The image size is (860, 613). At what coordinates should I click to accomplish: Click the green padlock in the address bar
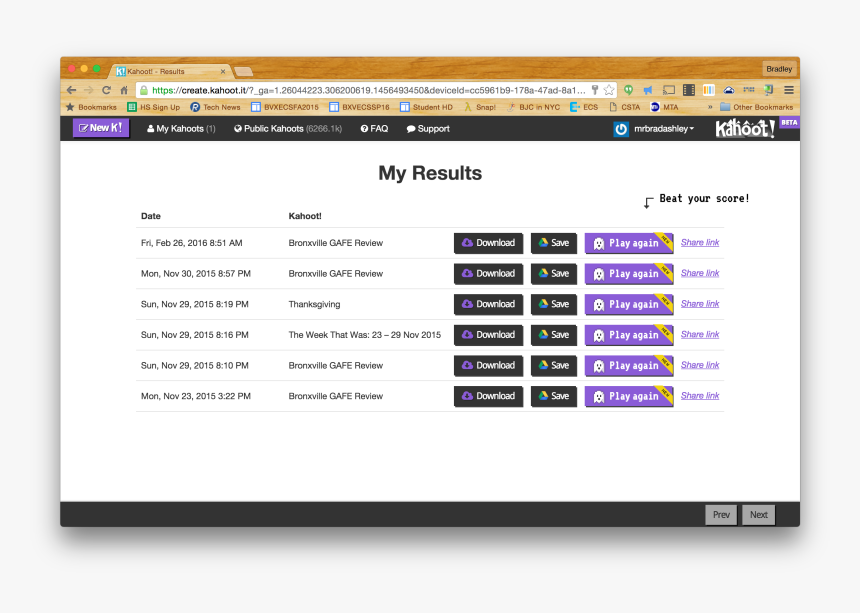143,90
